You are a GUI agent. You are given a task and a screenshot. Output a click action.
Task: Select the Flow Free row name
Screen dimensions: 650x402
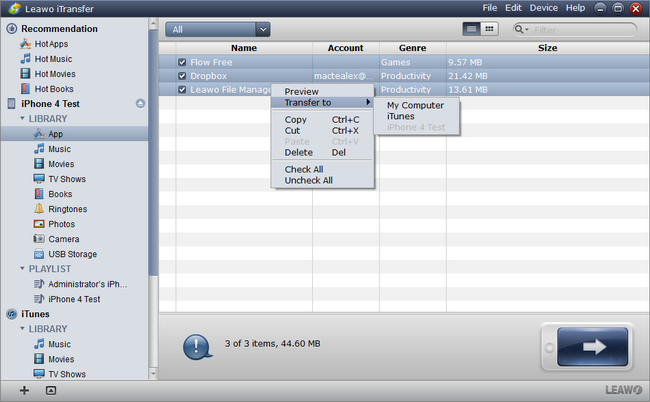211,62
